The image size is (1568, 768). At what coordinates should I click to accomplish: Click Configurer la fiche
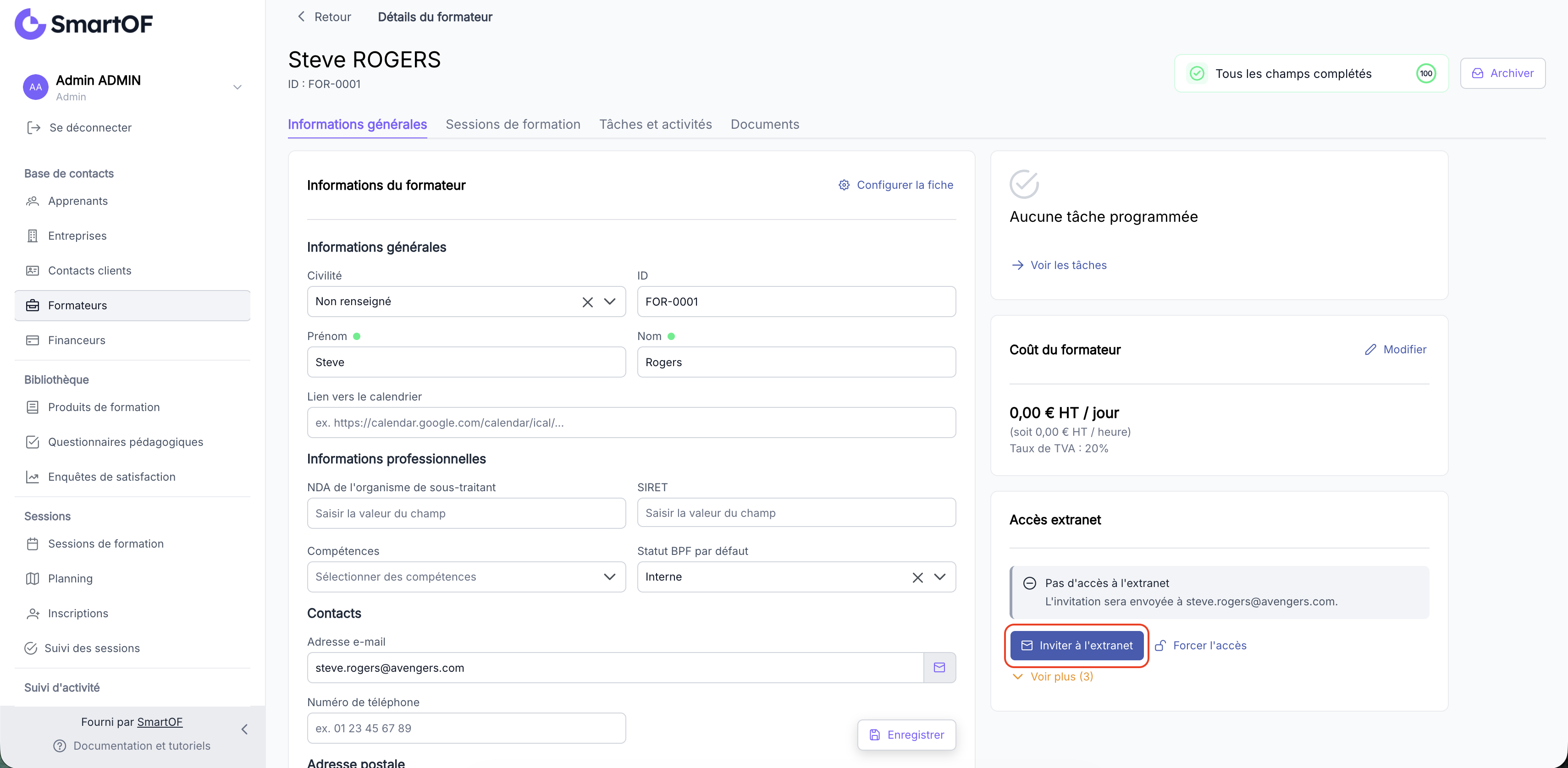pos(896,185)
